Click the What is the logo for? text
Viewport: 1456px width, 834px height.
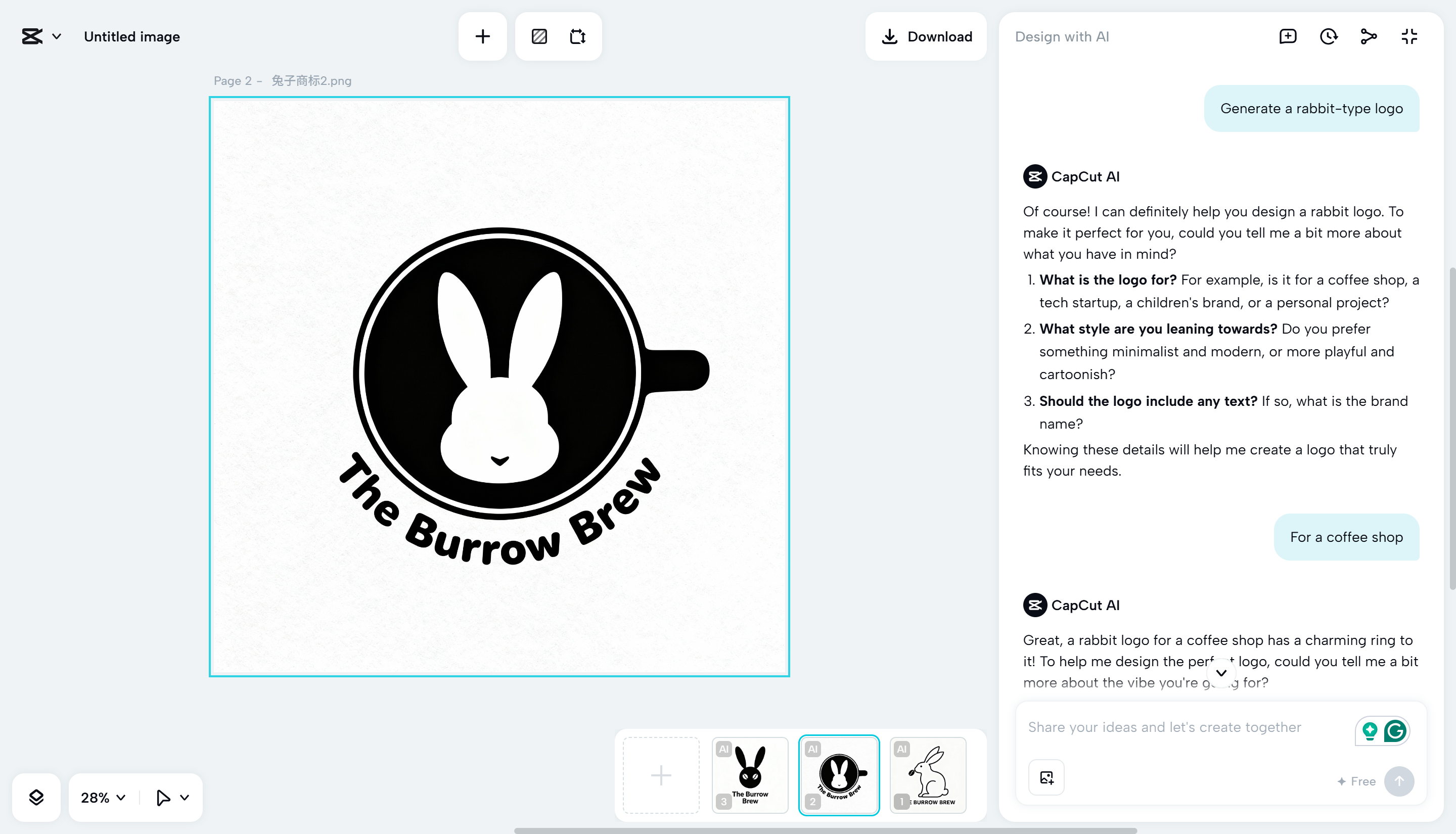coord(1108,280)
